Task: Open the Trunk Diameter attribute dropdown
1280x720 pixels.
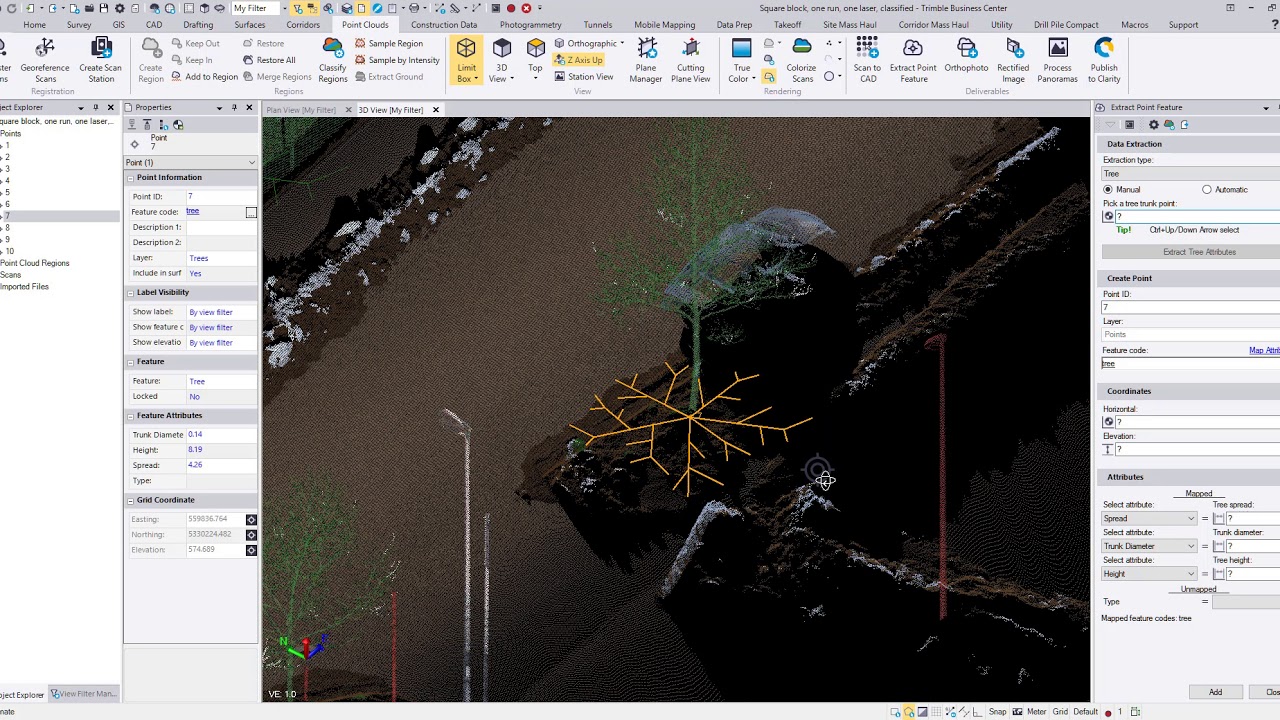Action: (1149, 546)
